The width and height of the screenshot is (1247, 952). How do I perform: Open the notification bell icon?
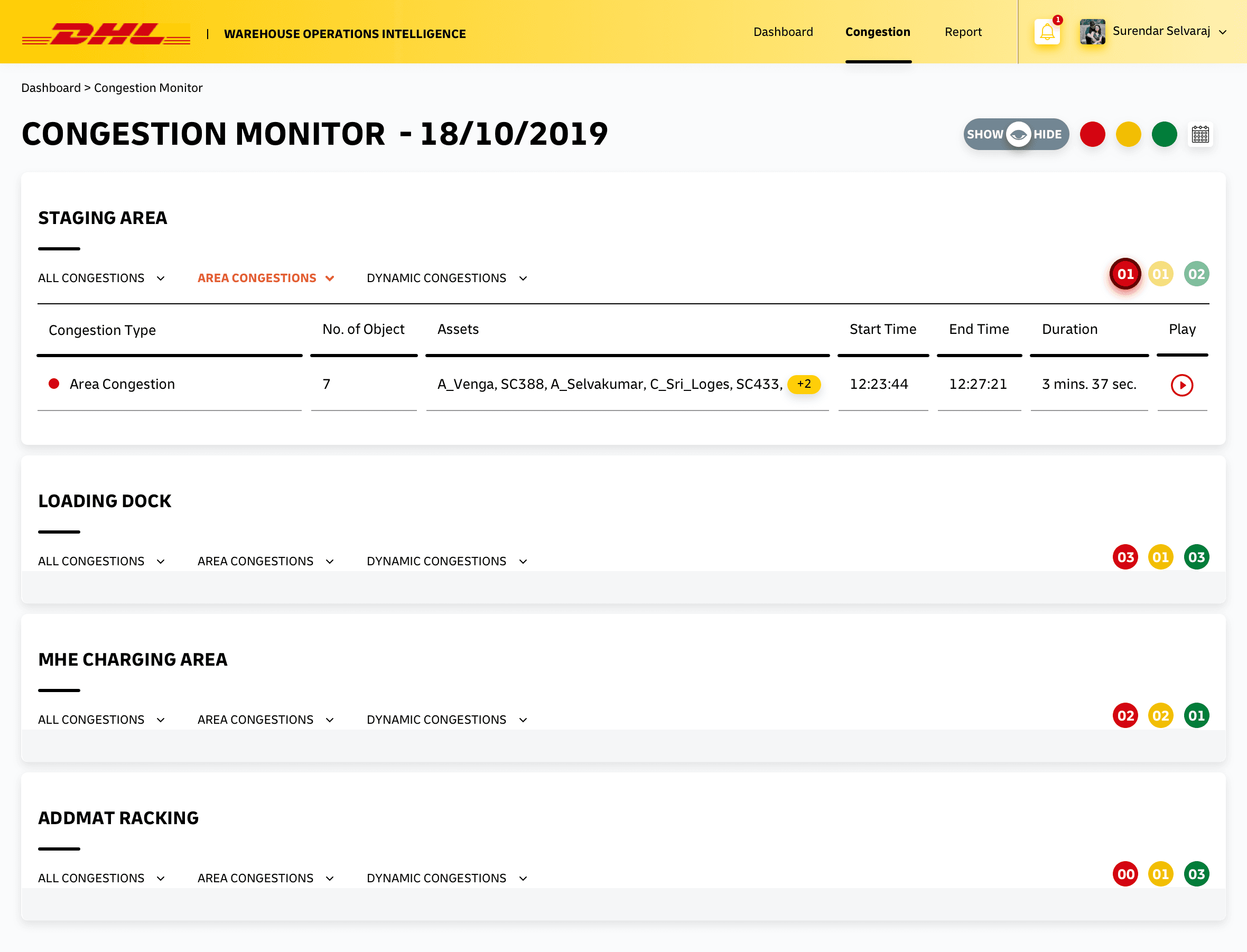click(x=1046, y=32)
